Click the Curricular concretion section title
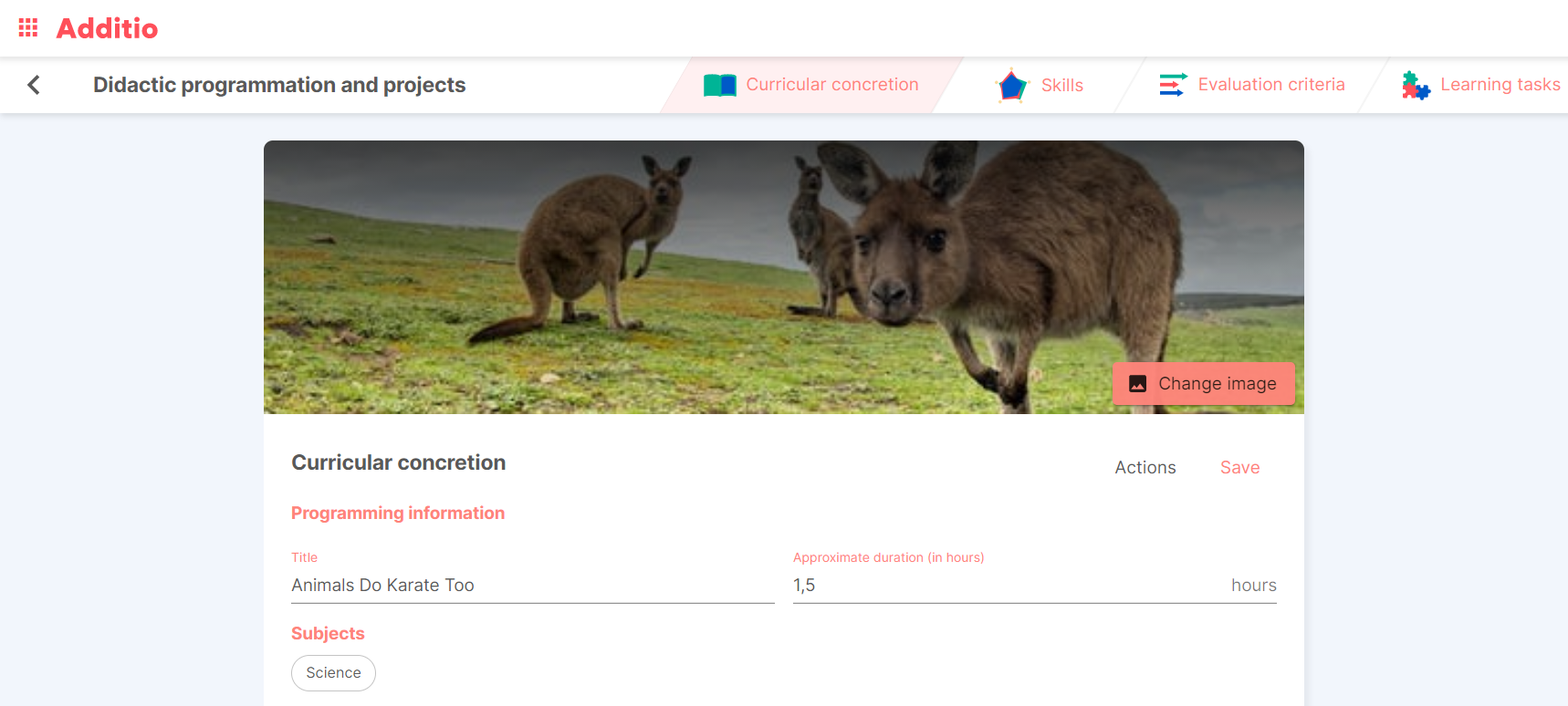 [398, 462]
